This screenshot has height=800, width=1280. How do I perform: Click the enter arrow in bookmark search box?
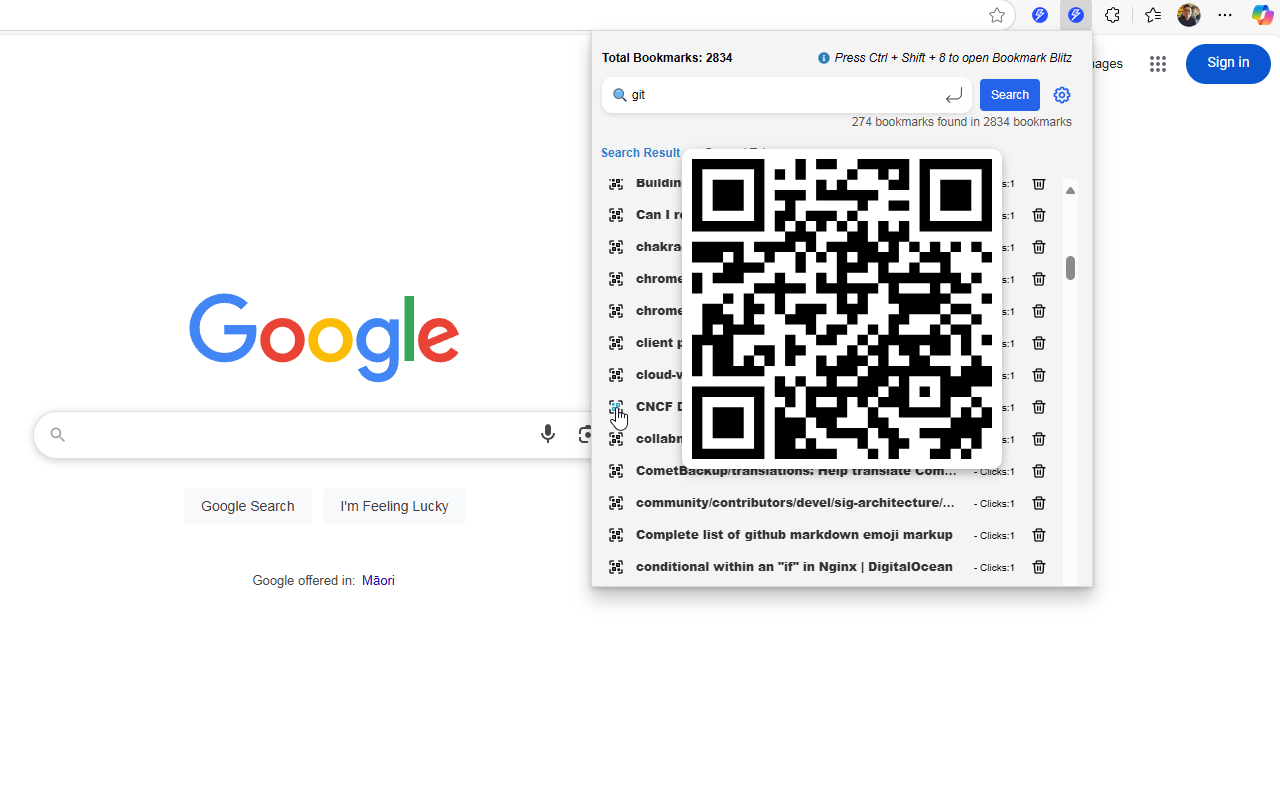coord(954,95)
